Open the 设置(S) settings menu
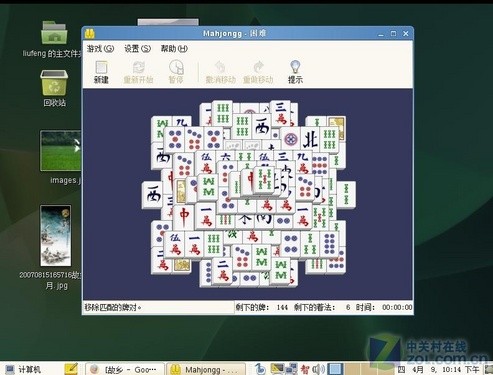The width and height of the screenshot is (493, 375). 137,49
